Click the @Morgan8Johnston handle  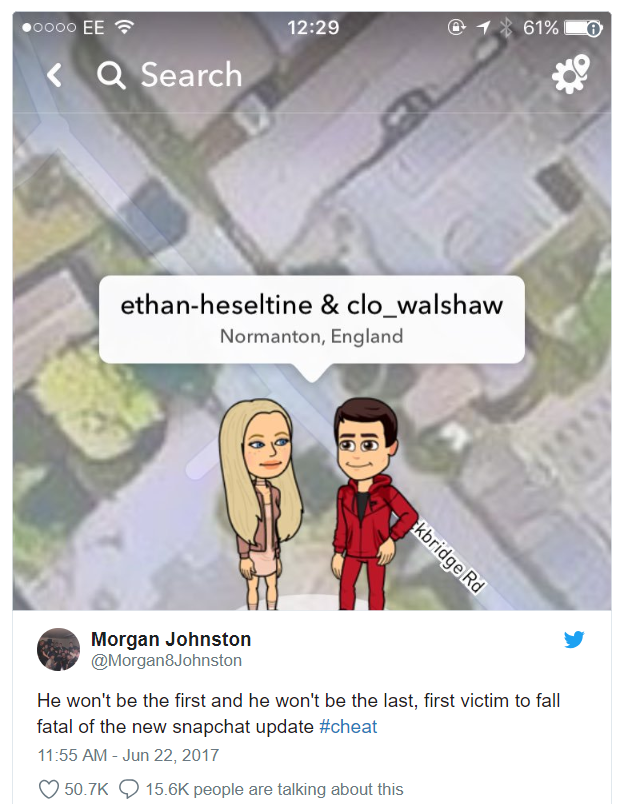pos(166,660)
